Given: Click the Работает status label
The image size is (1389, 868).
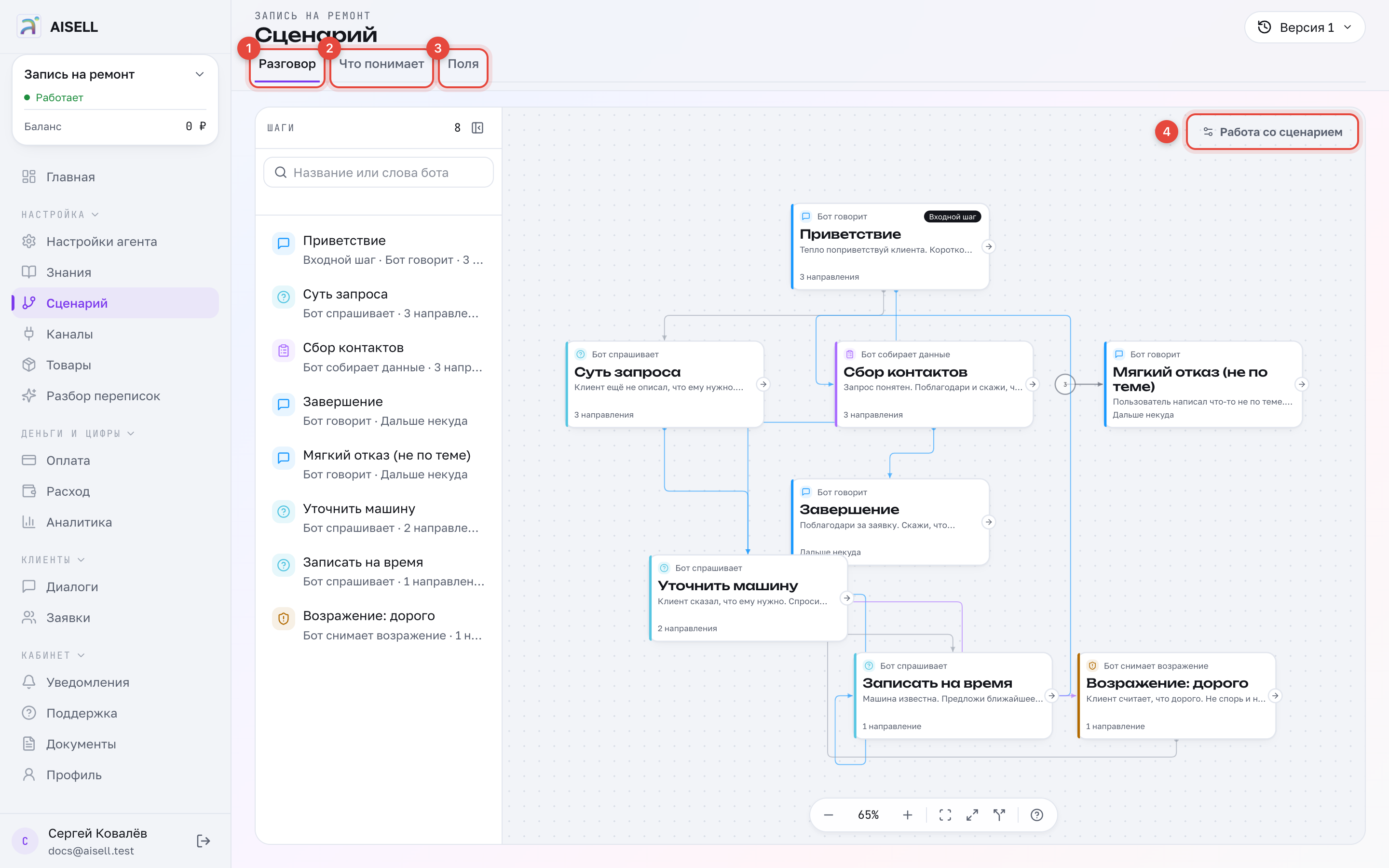Looking at the screenshot, I should click(59, 97).
